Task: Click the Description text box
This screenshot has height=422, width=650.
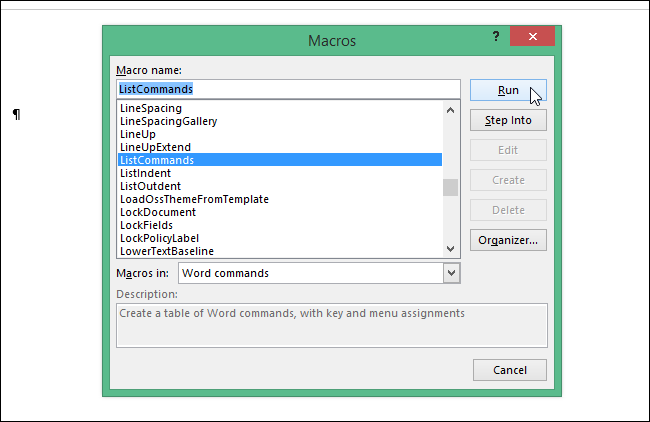Action: point(332,325)
